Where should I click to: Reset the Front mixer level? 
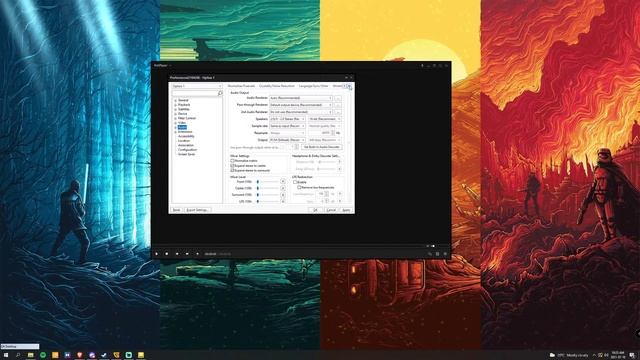click(x=282, y=181)
